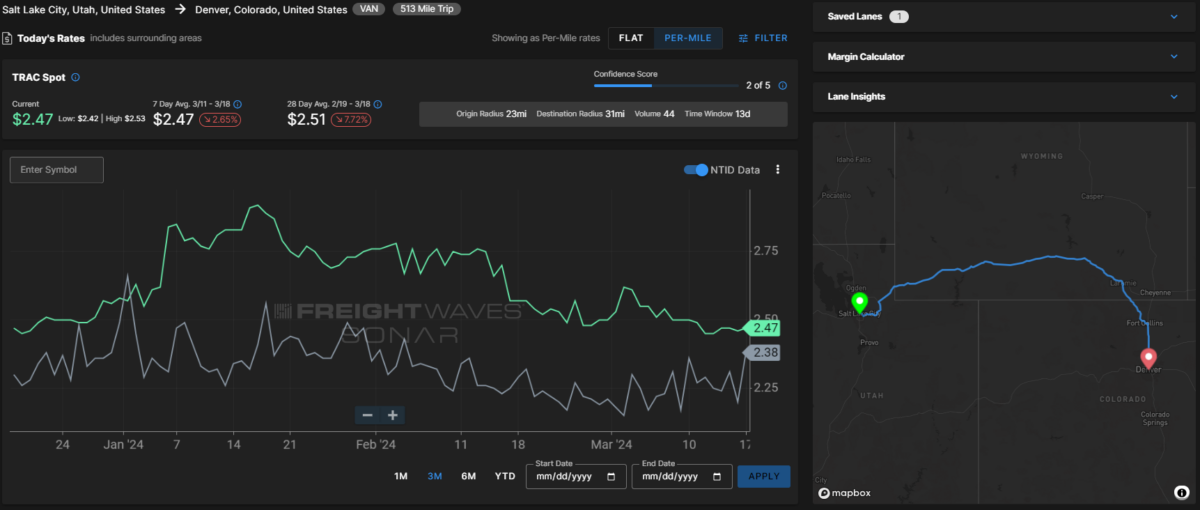Click the Destination Radius 31mi value

coord(614,114)
